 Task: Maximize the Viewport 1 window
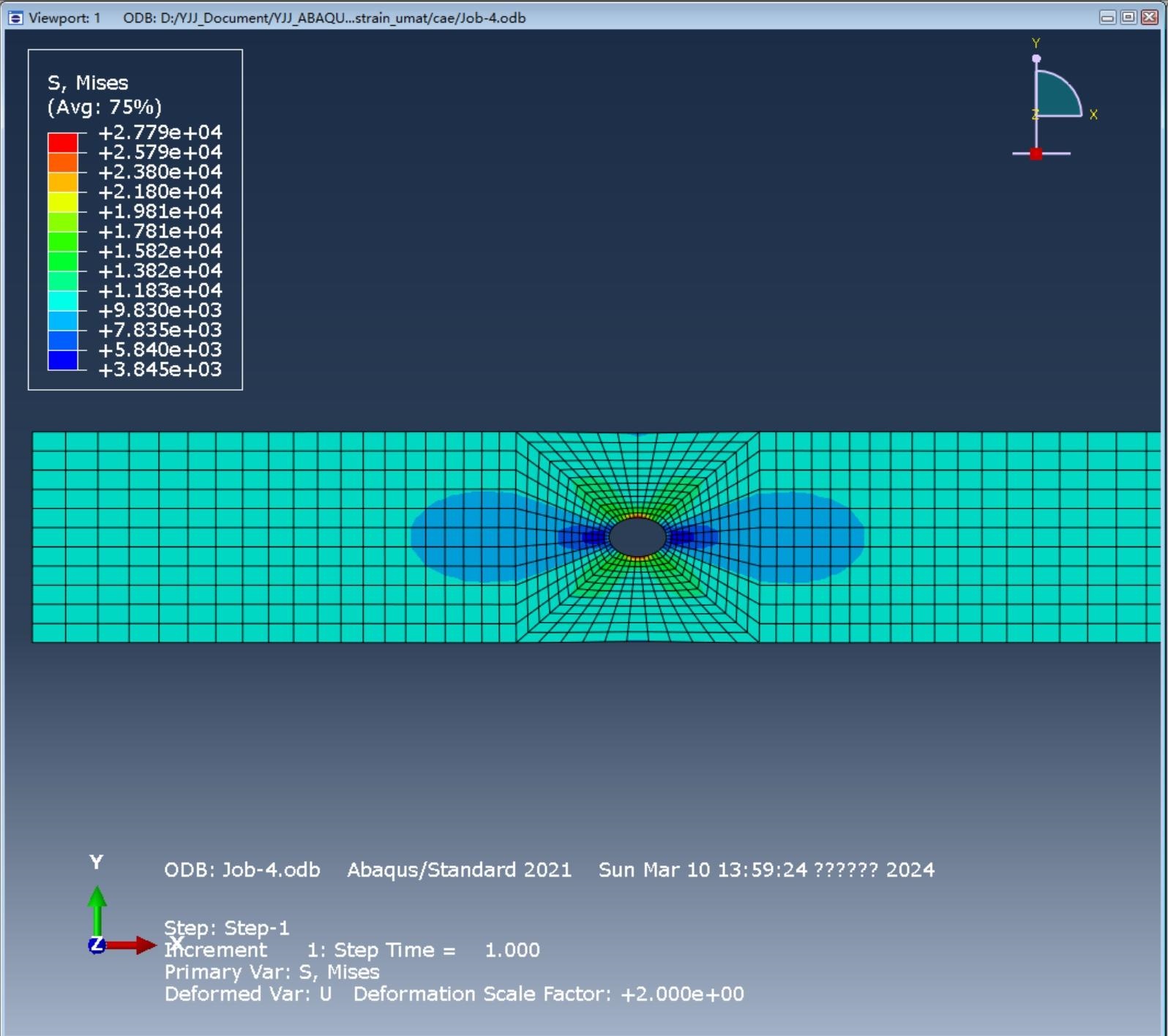[1128, 18]
